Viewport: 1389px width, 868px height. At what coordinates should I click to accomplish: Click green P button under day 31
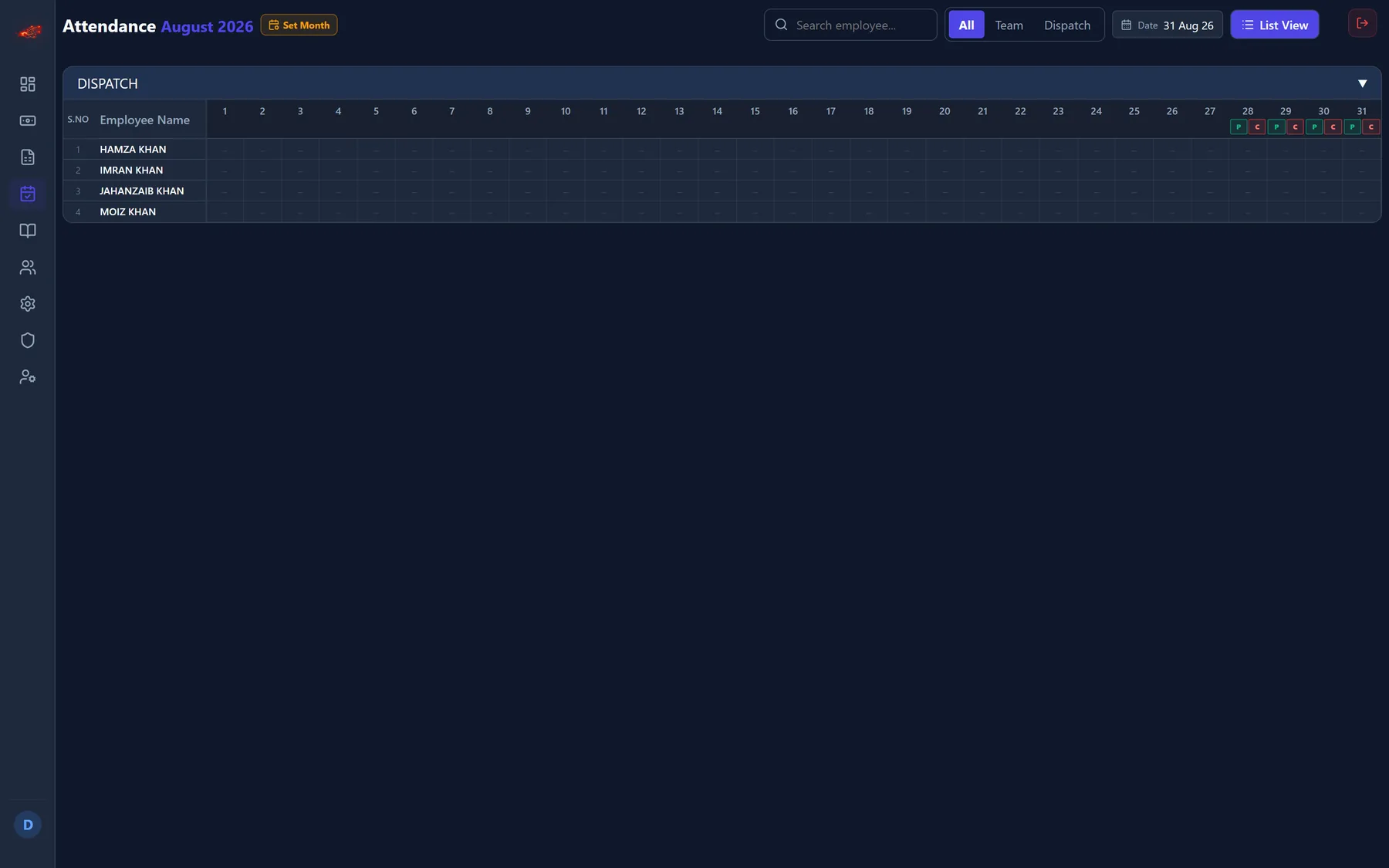click(x=1352, y=127)
